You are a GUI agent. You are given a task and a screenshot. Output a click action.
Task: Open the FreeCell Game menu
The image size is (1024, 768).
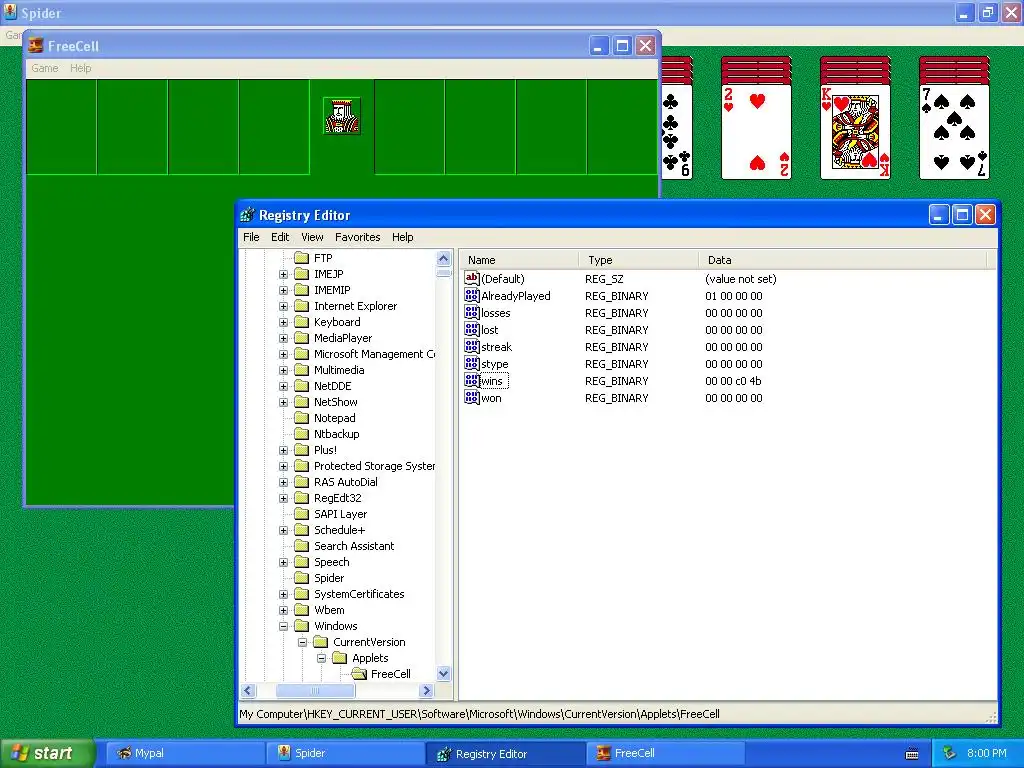coord(44,68)
